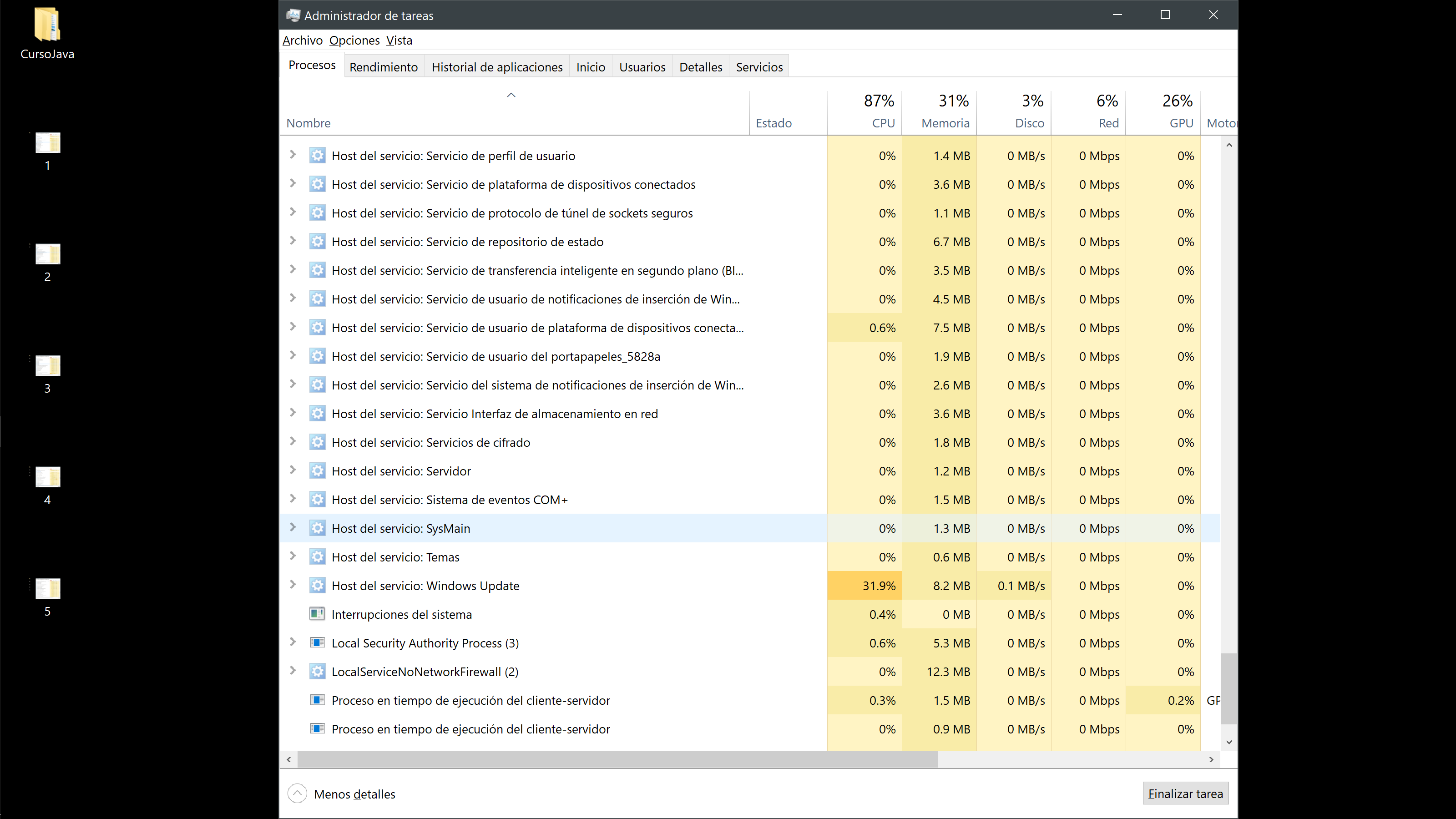Click the horizontal scrollbar thumb at the bottom

[x=617, y=759]
